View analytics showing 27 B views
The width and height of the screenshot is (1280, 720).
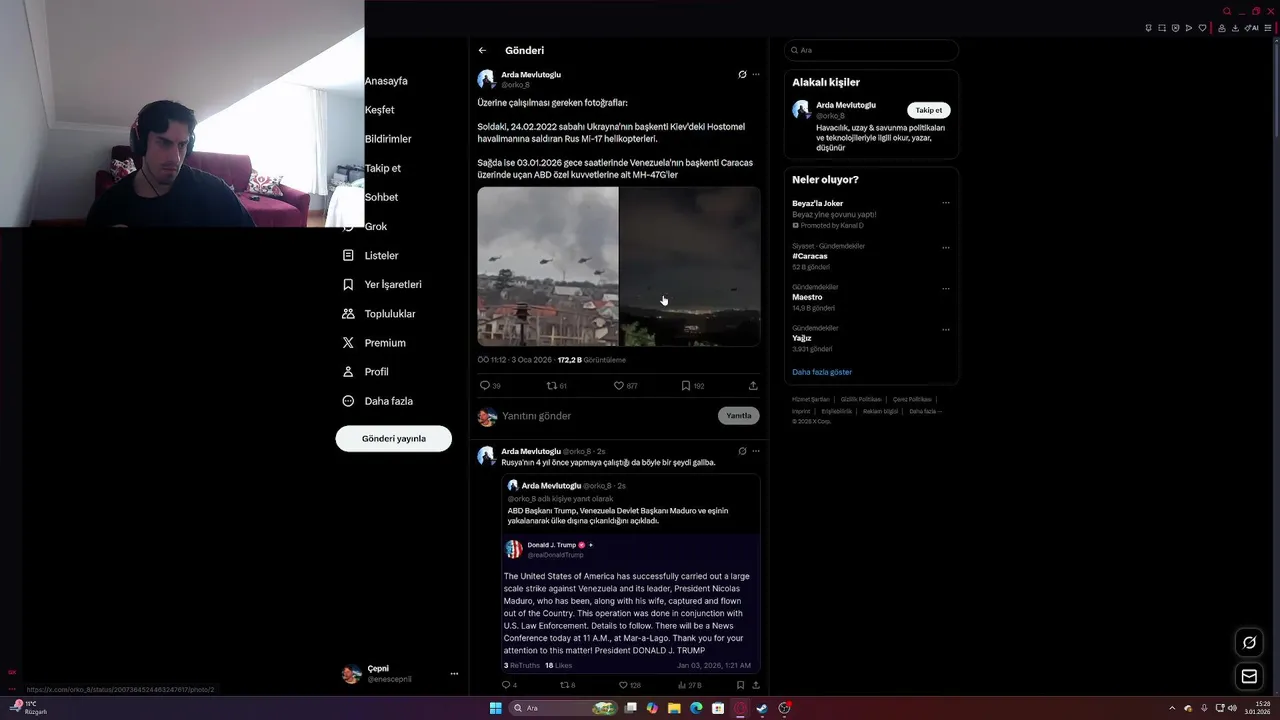click(x=690, y=685)
